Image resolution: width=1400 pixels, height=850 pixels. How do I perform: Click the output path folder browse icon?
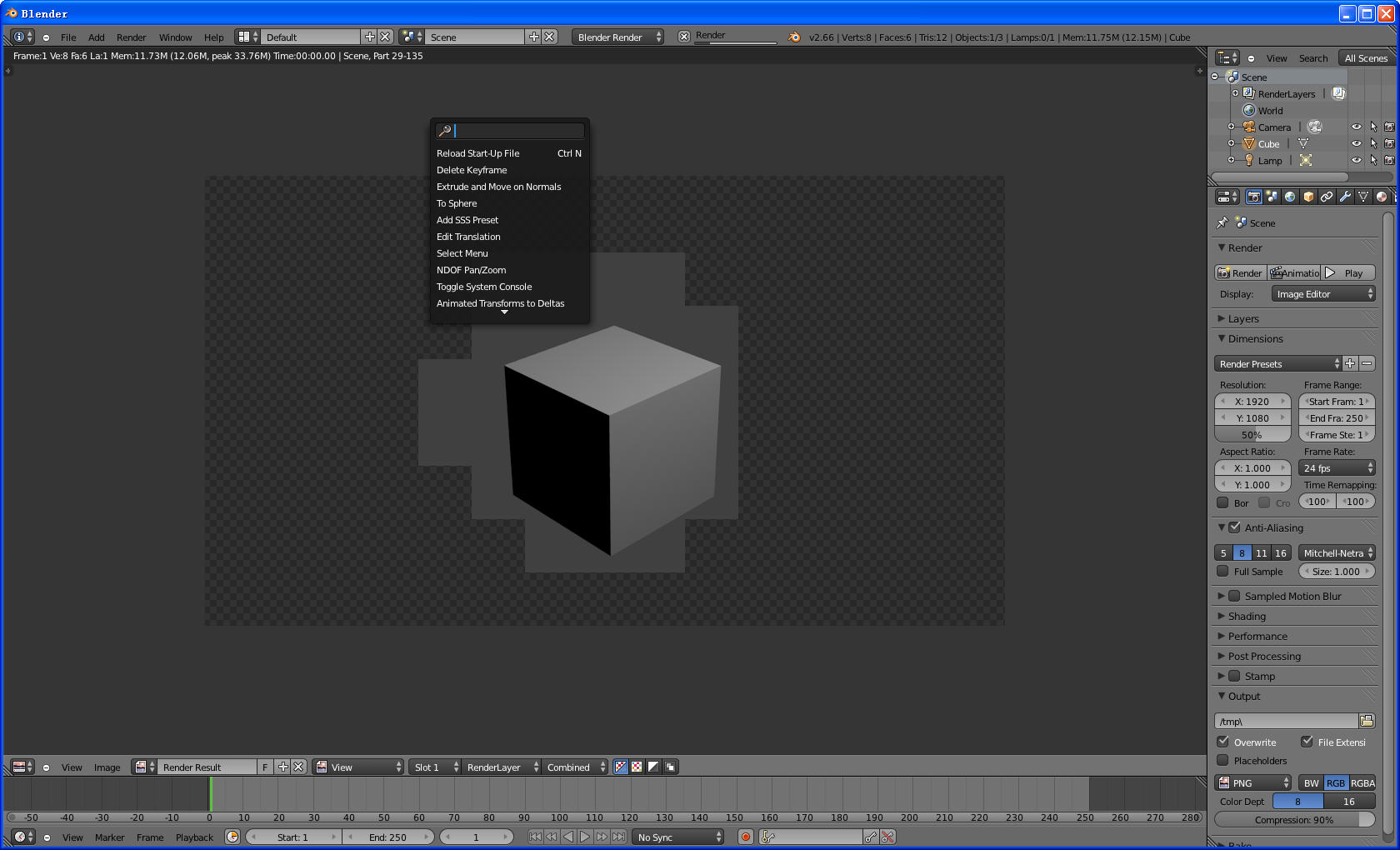[1367, 721]
